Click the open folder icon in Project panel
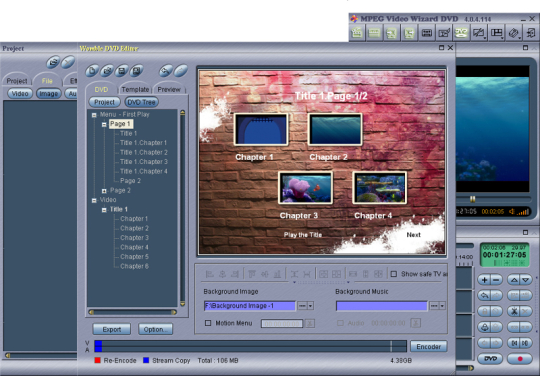540x376 pixels. pyautogui.click(x=53, y=62)
